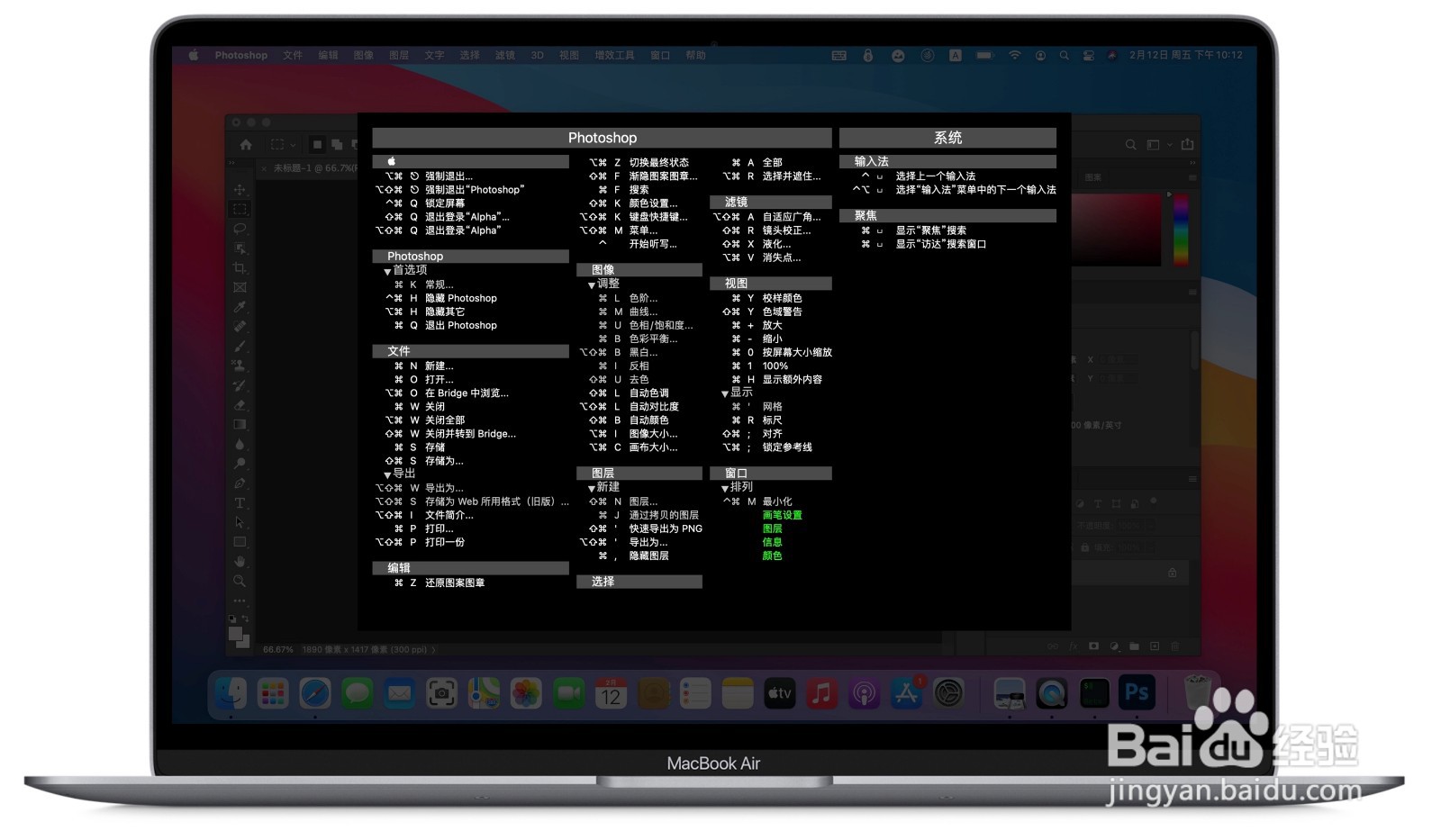Select the Object Selection tool
The height and width of the screenshot is (840, 1441).
[240, 248]
